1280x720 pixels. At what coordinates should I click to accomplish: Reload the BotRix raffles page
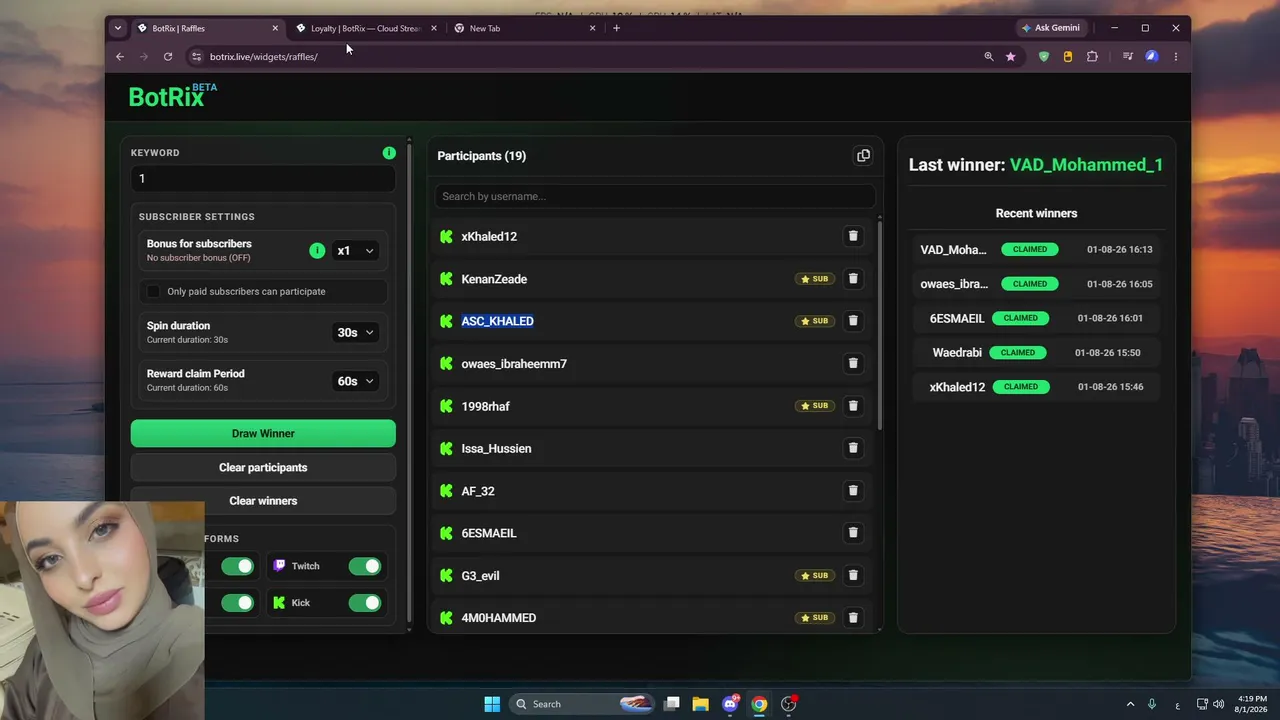(x=168, y=57)
